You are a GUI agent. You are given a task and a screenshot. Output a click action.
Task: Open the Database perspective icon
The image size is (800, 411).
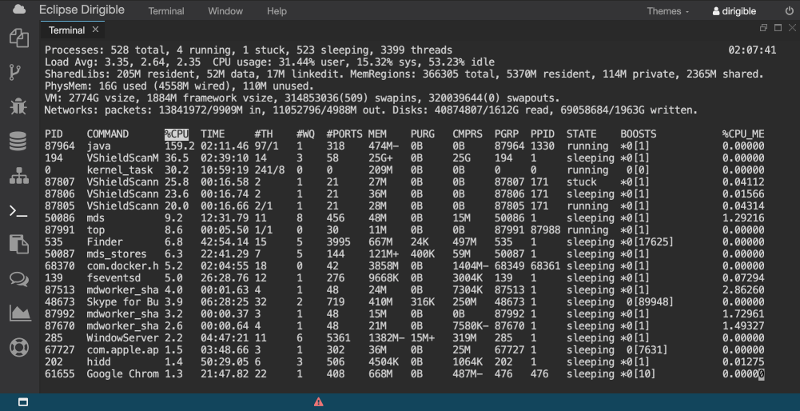click(x=18, y=141)
